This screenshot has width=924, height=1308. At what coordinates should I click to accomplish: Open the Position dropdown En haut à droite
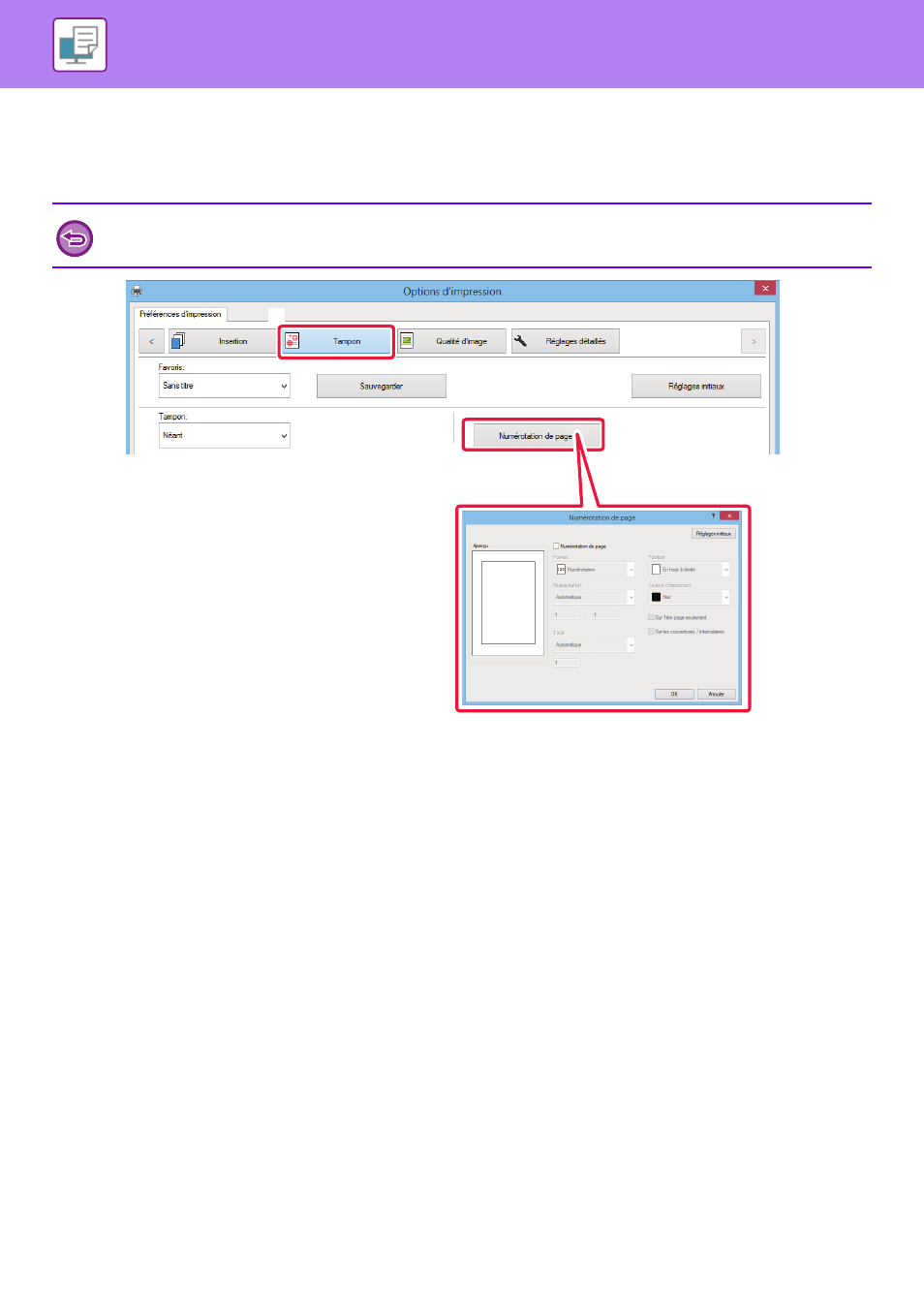[689, 570]
